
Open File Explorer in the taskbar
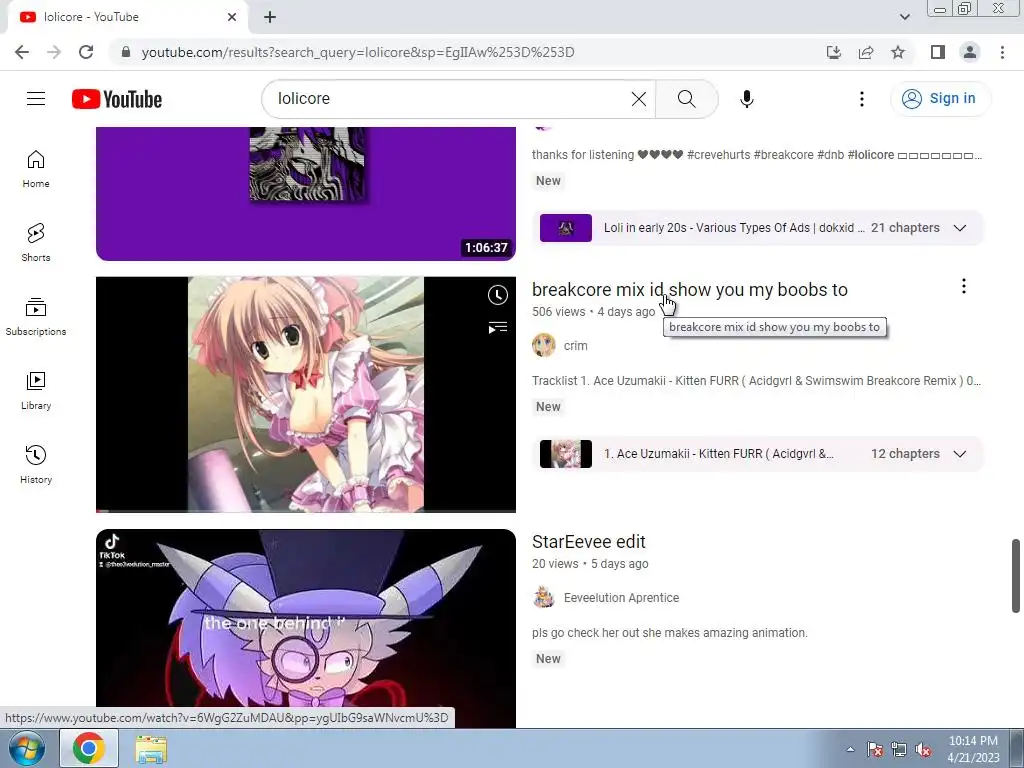click(x=151, y=748)
